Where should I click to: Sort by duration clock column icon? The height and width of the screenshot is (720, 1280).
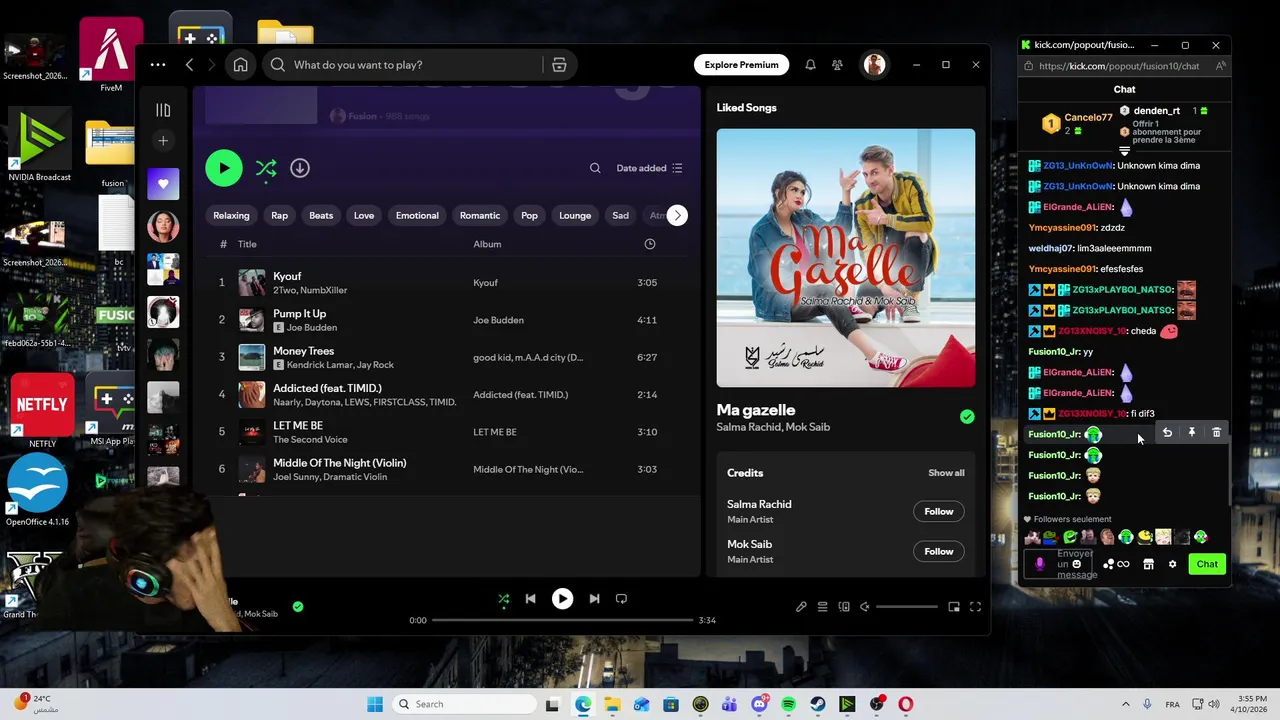tap(650, 244)
